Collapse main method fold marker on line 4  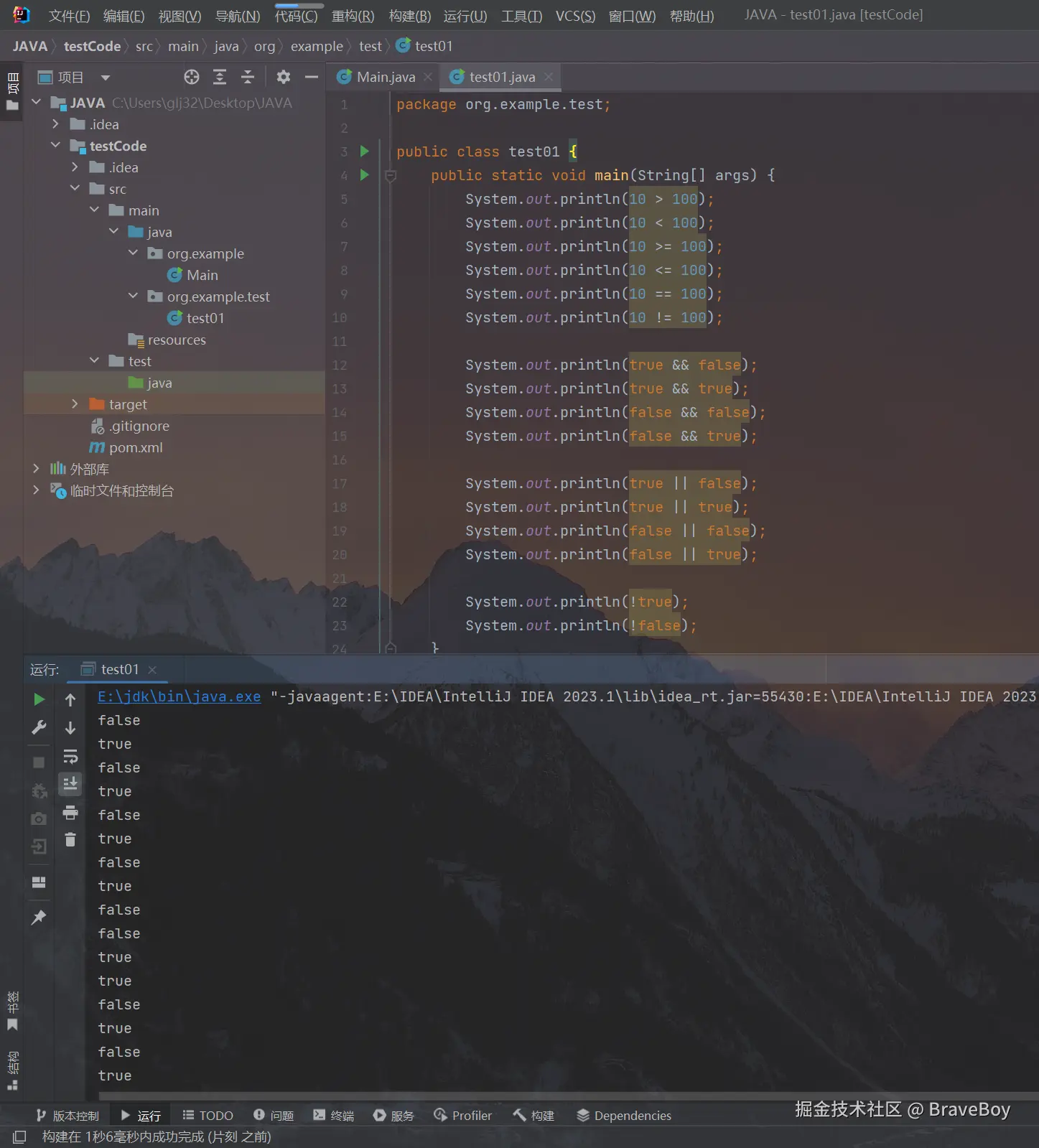pyautogui.click(x=391, y=175)
